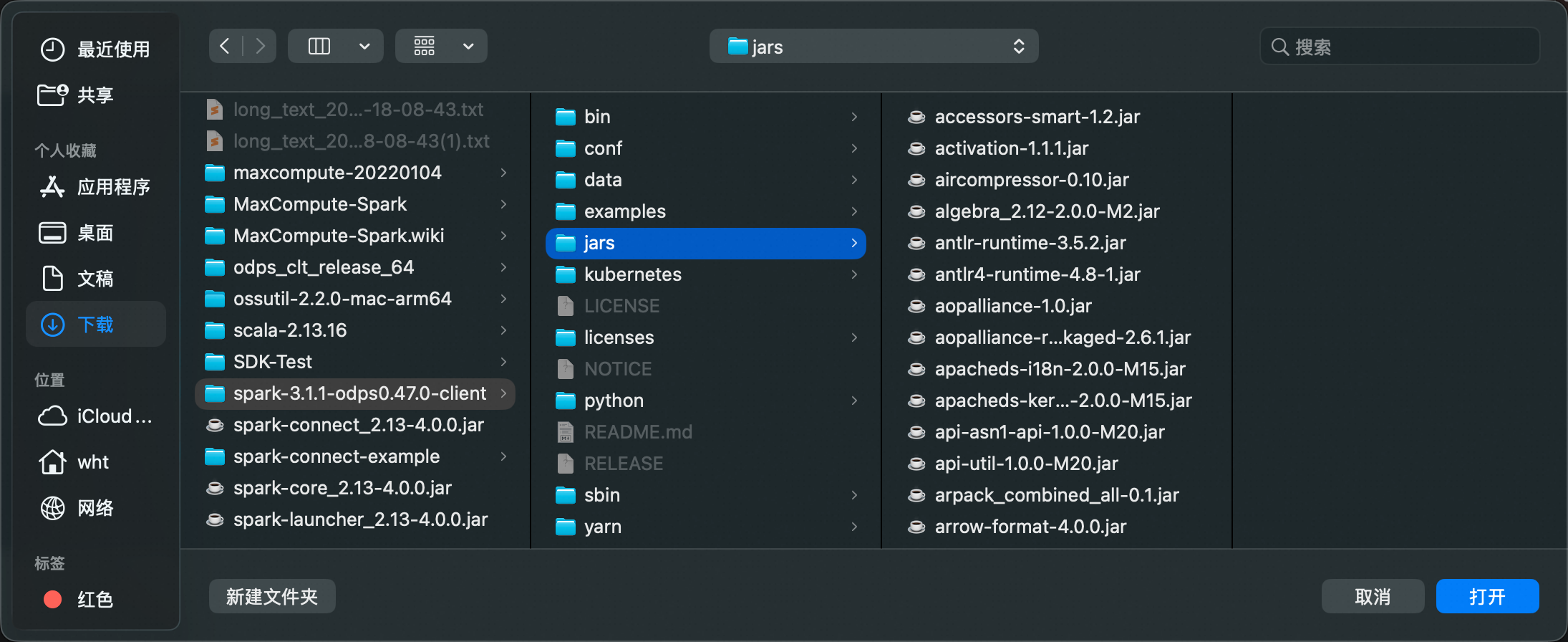
Task: Click the Cancel button
Action: tap(1373, 596)
